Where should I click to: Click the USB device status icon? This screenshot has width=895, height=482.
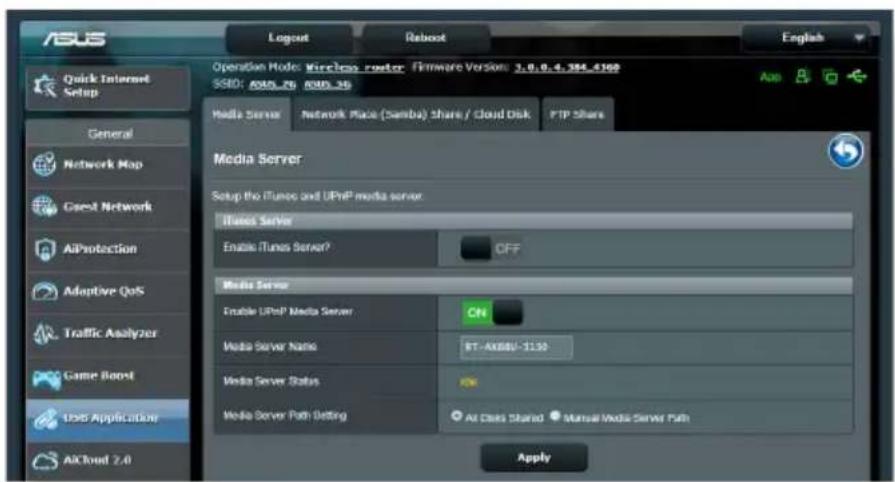pyautogui.click(x=857, y=75)
